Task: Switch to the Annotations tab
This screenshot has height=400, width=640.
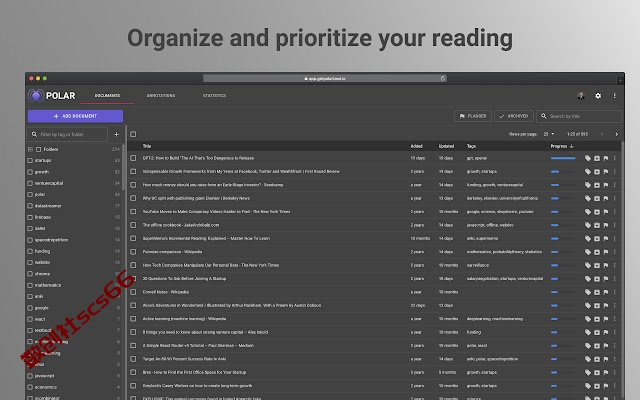Action: click(x=161, y=96)
